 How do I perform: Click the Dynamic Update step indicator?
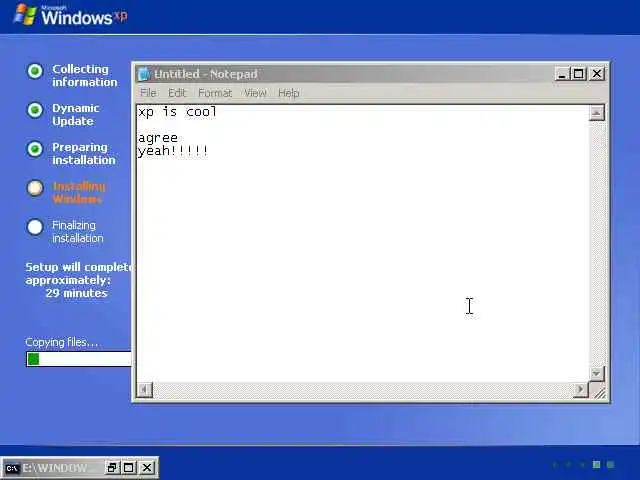35,110
